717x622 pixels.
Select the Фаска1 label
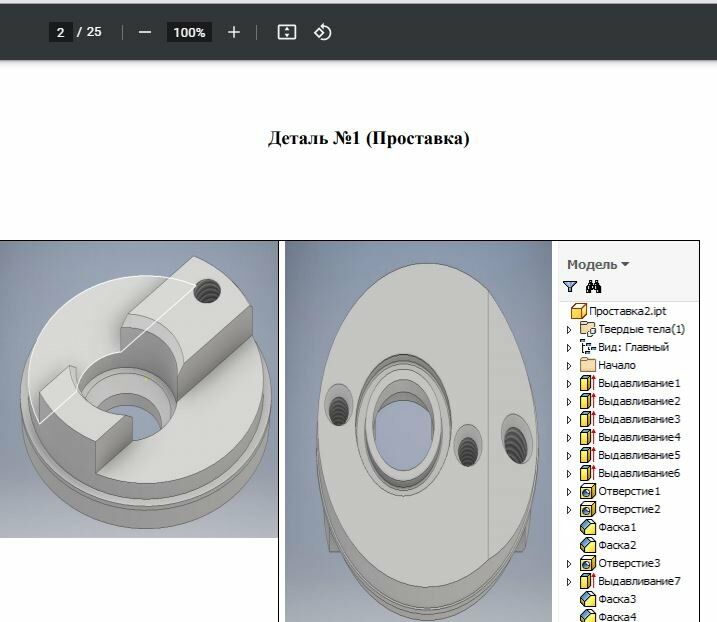pyautogui.click(x=617, y=527)
